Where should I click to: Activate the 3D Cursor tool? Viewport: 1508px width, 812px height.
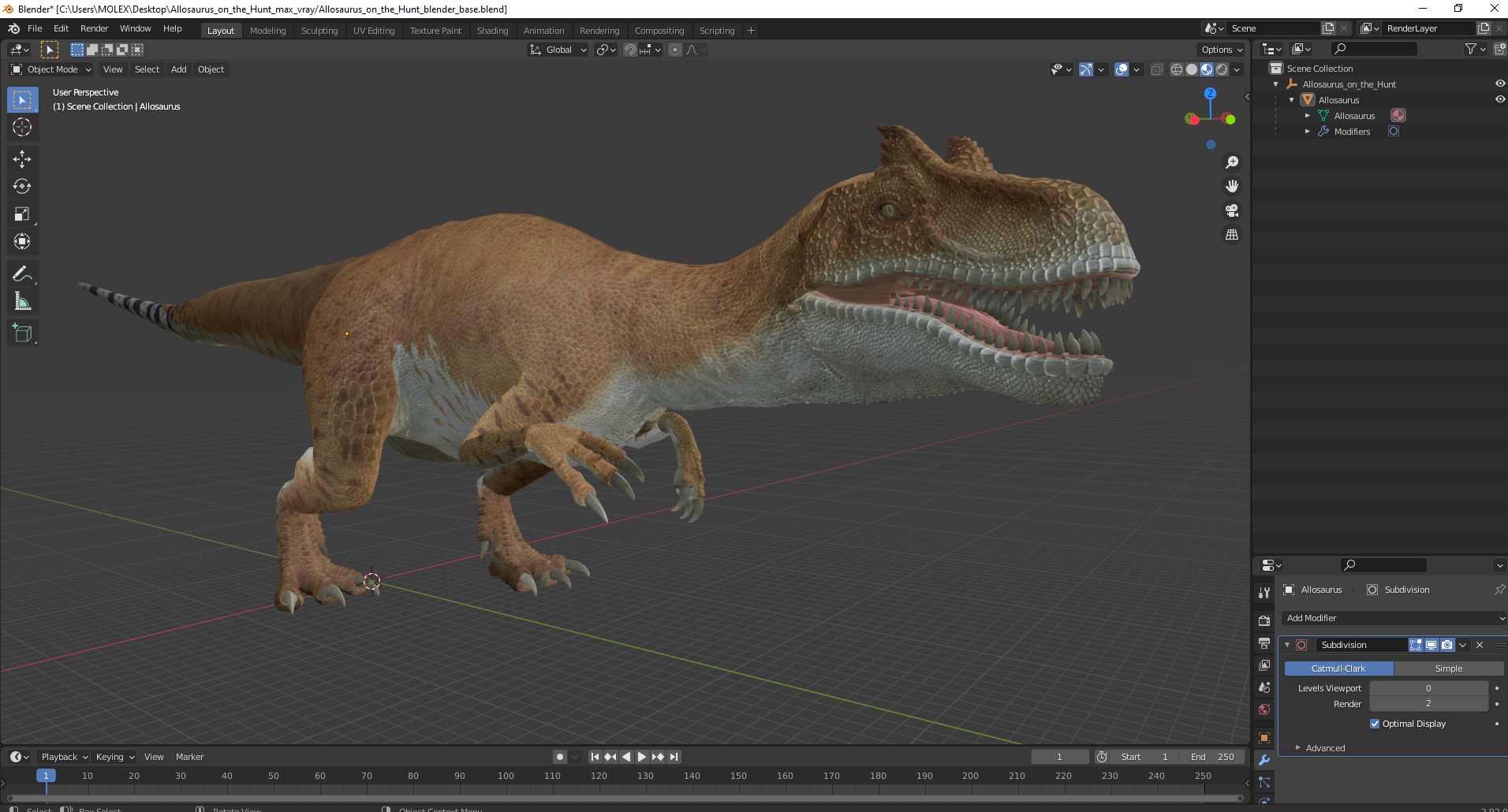pyautogui.click(x=22, y=127)
